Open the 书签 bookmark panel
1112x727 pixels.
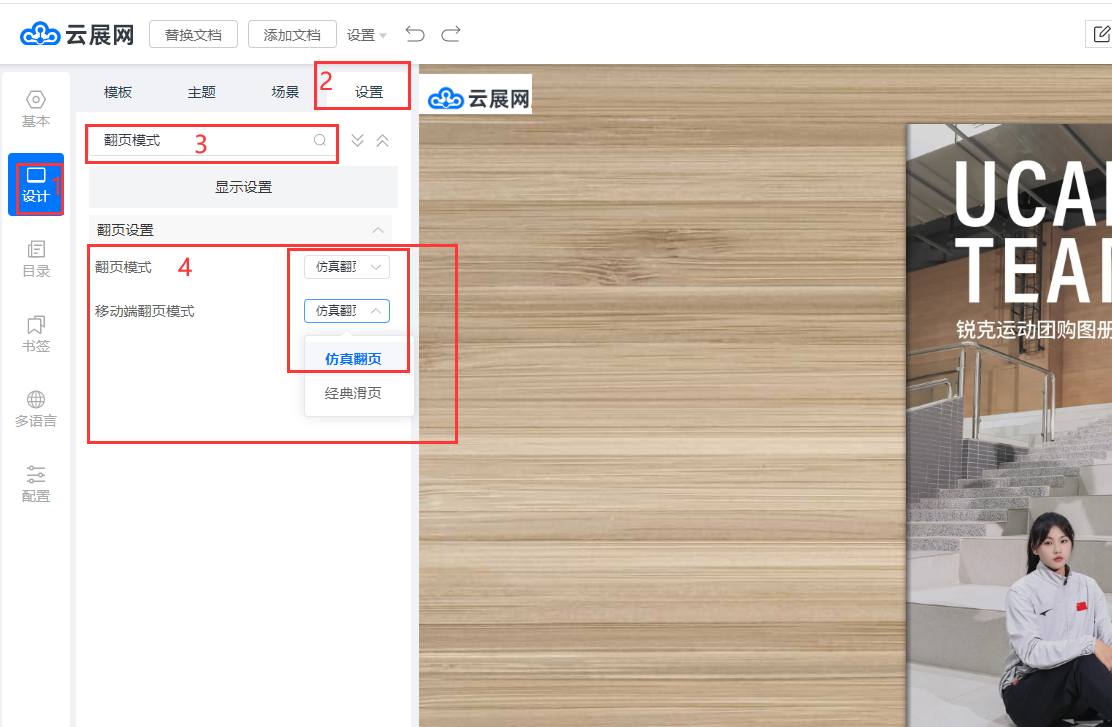(x=36, y=334)
